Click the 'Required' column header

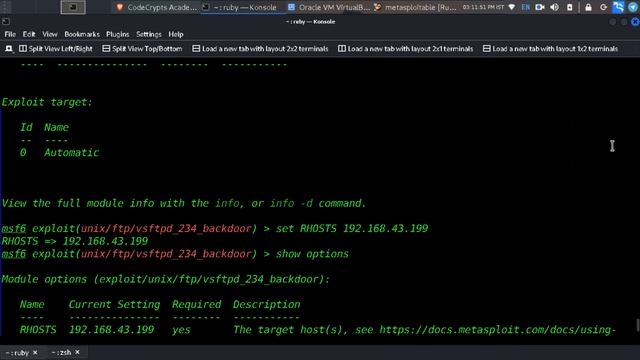tap(196, 304)
